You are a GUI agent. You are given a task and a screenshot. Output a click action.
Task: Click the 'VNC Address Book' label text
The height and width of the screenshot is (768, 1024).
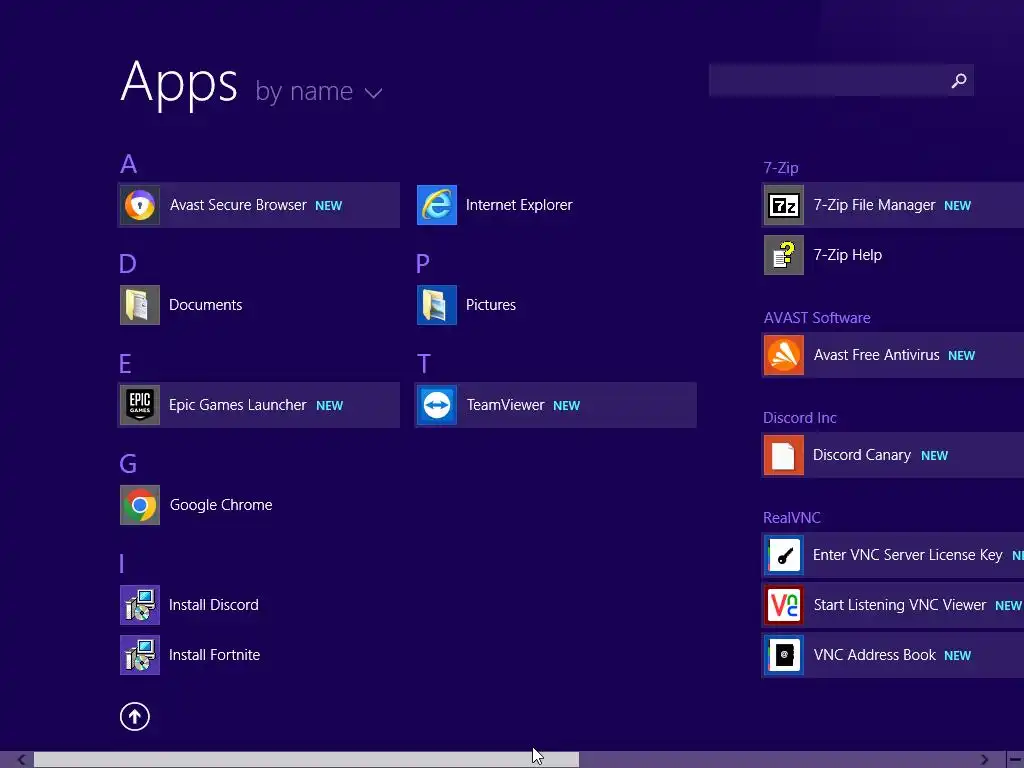tap(874, 655)
